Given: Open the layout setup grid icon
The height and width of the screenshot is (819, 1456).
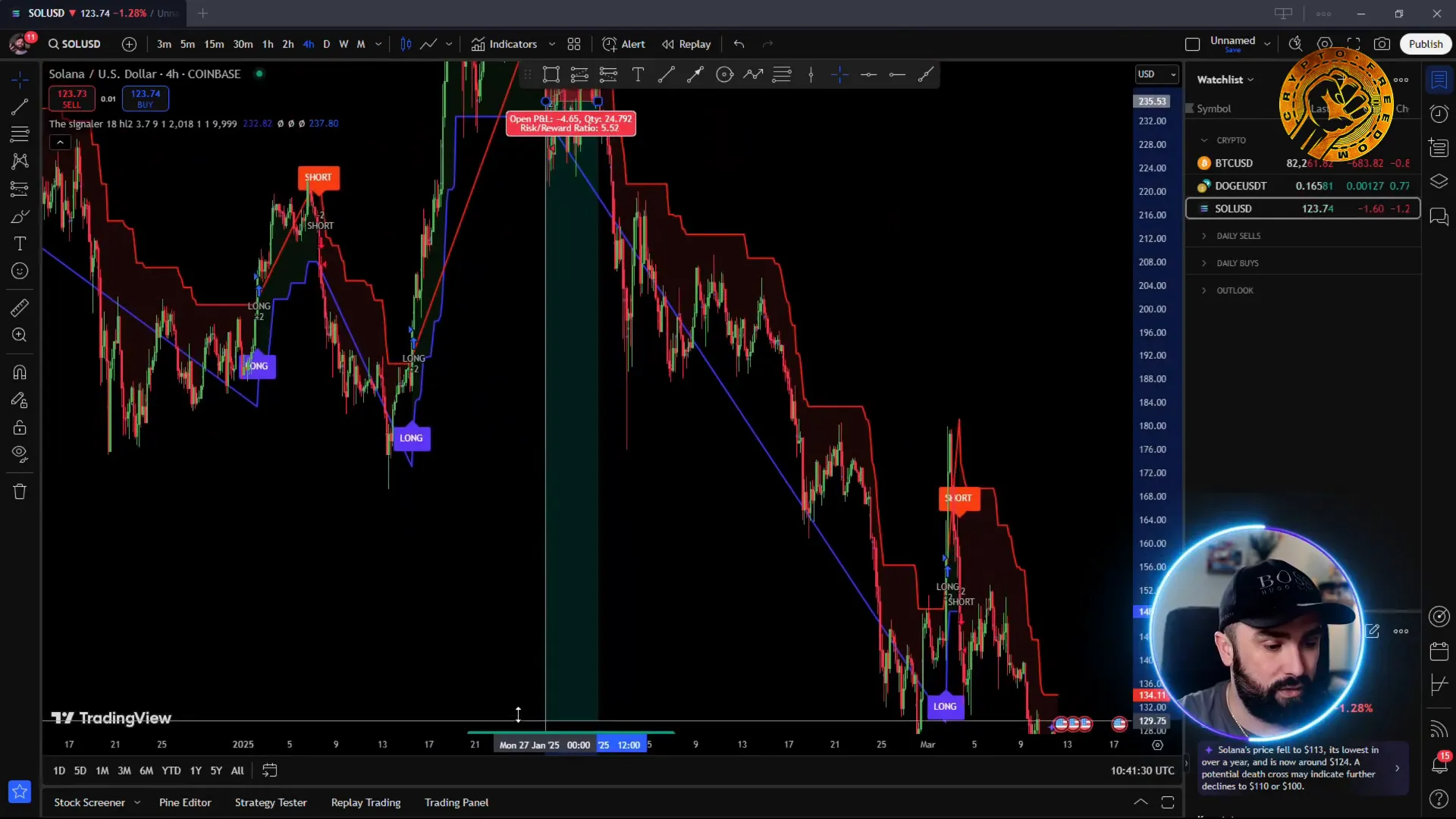Looking at the screenshot, I should (x=574, y=44).
